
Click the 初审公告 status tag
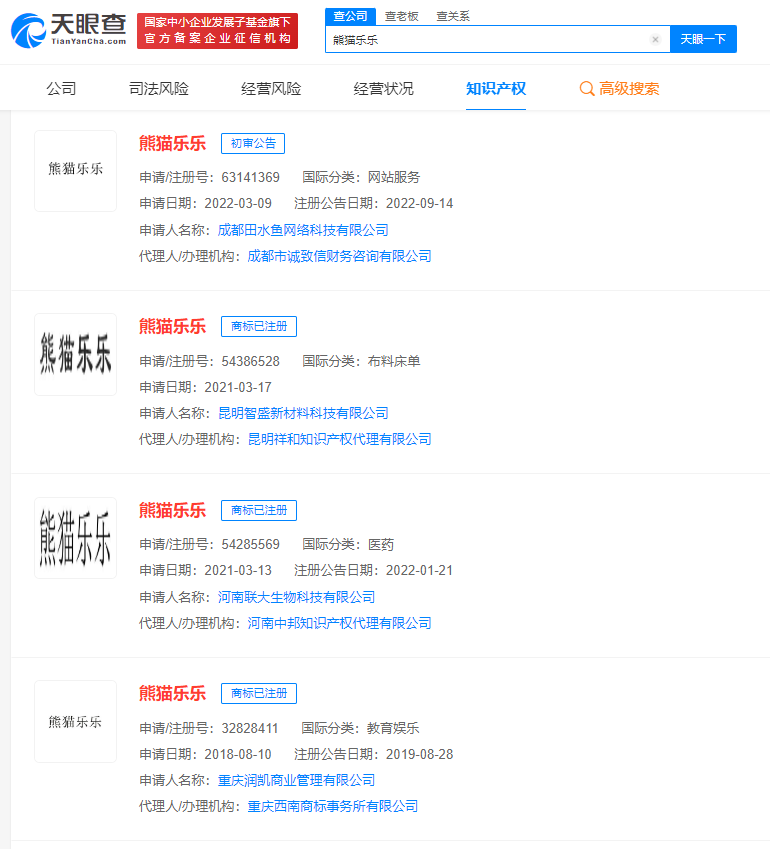[253, 143]
